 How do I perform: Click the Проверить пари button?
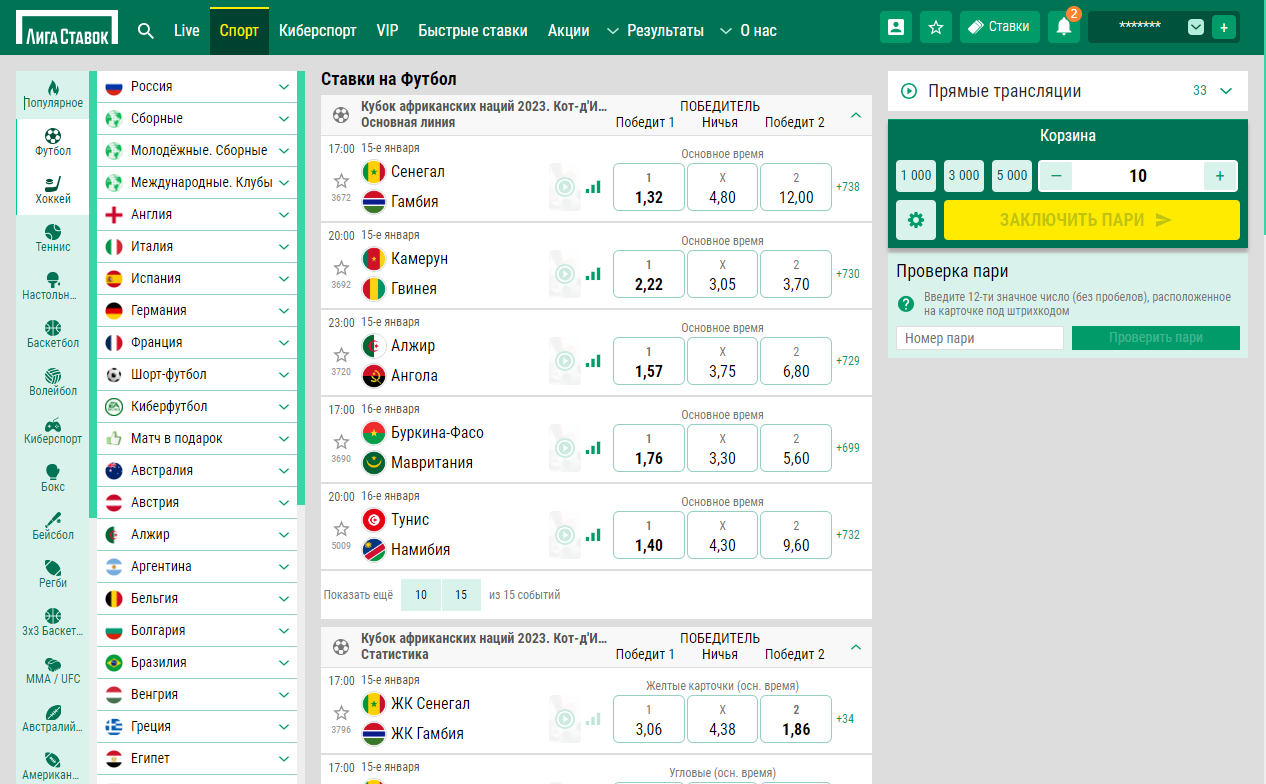tap(1156, 338)
